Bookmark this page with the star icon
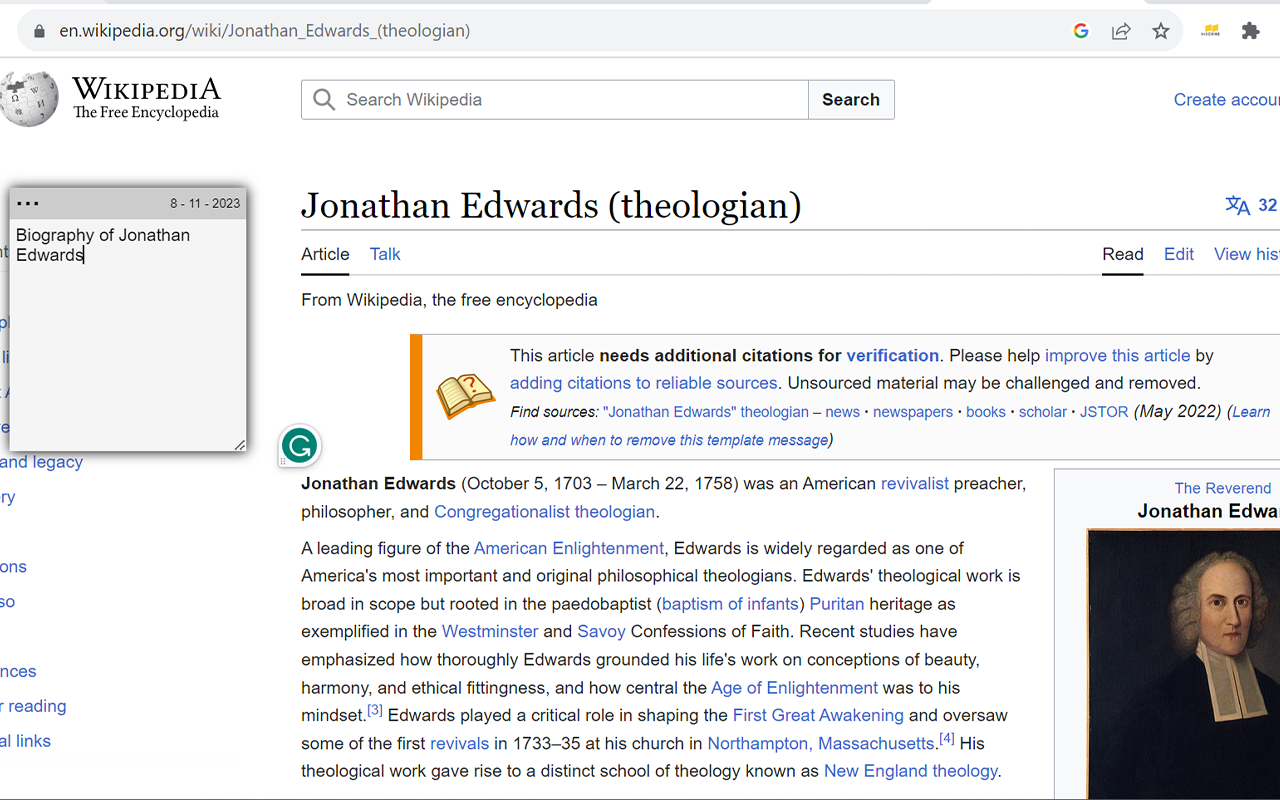The width and height of the screenshot is (1280, 800). coord(1161,31)
